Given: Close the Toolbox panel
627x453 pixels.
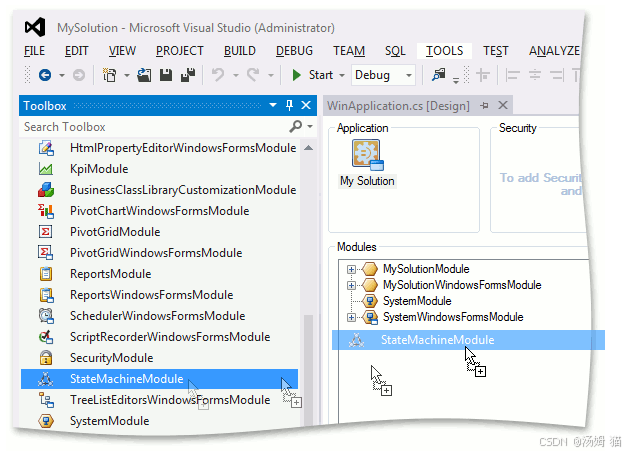Looking at the screenshot, I should click(306, 106).
